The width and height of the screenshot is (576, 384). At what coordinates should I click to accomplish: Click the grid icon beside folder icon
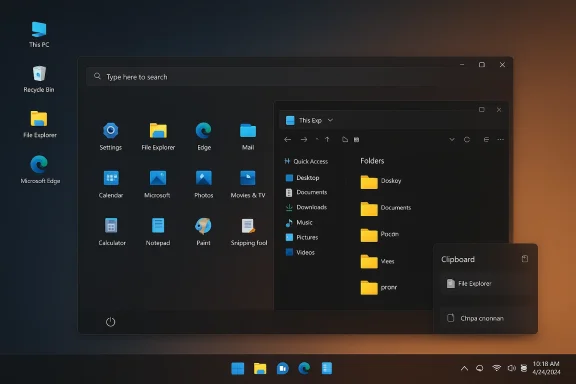(x=356, y=140)
